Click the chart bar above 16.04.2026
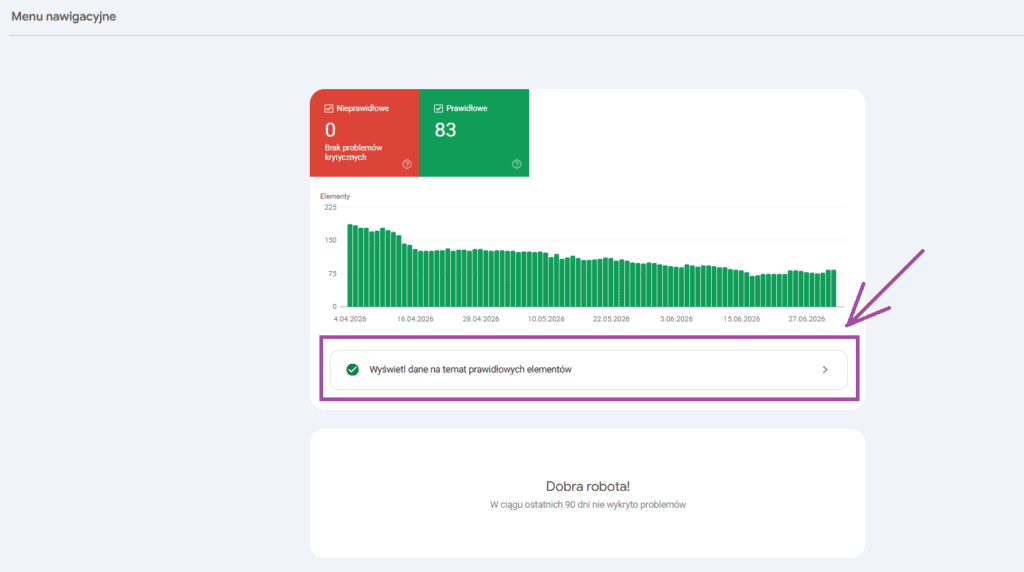This screenshot has width=1024, height=572. [x=415, y=278]
